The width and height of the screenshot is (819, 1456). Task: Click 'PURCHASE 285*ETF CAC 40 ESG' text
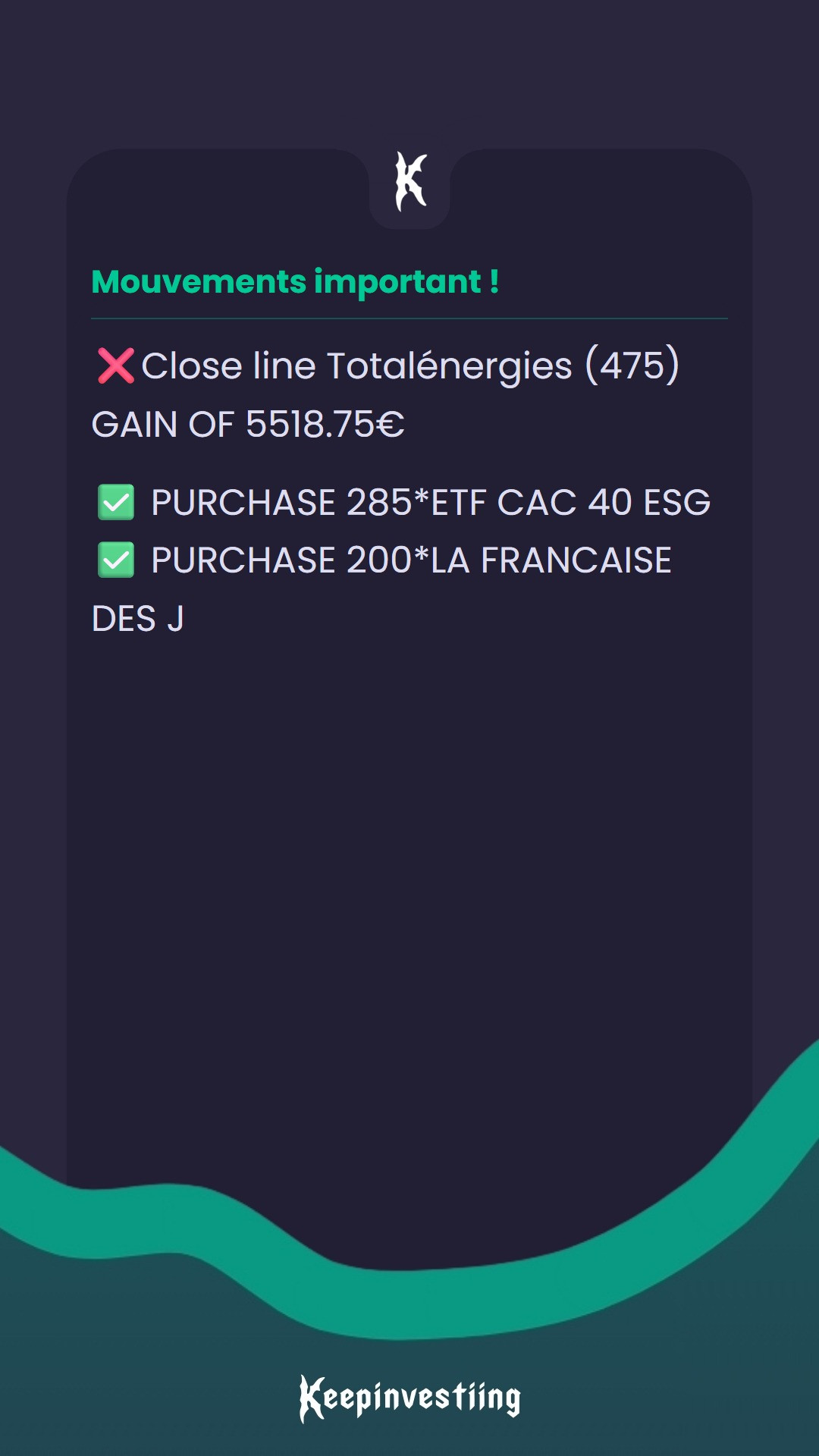(431, 502)
